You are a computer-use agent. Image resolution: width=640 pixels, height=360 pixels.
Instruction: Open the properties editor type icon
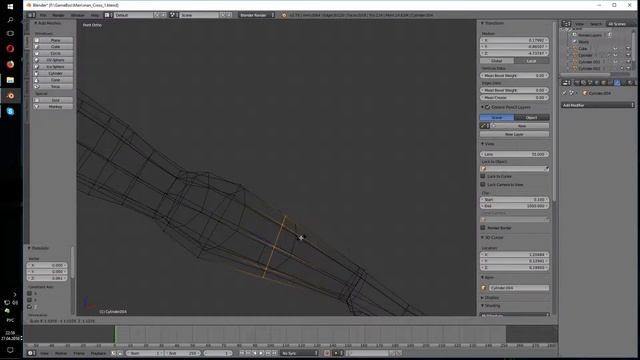click(x=566, y=83)
